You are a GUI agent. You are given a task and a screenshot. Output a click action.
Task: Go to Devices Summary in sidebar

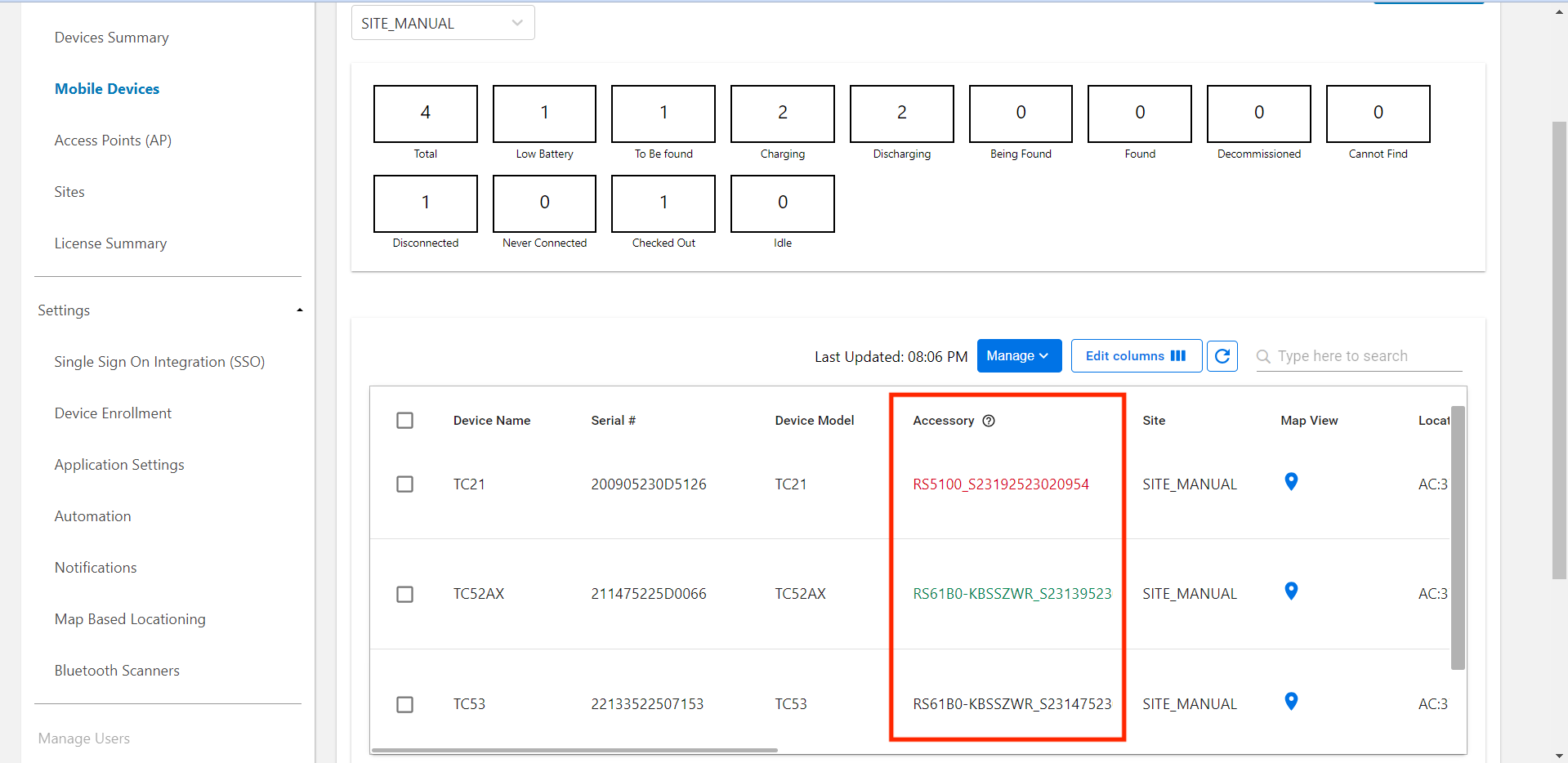[112, 38]
